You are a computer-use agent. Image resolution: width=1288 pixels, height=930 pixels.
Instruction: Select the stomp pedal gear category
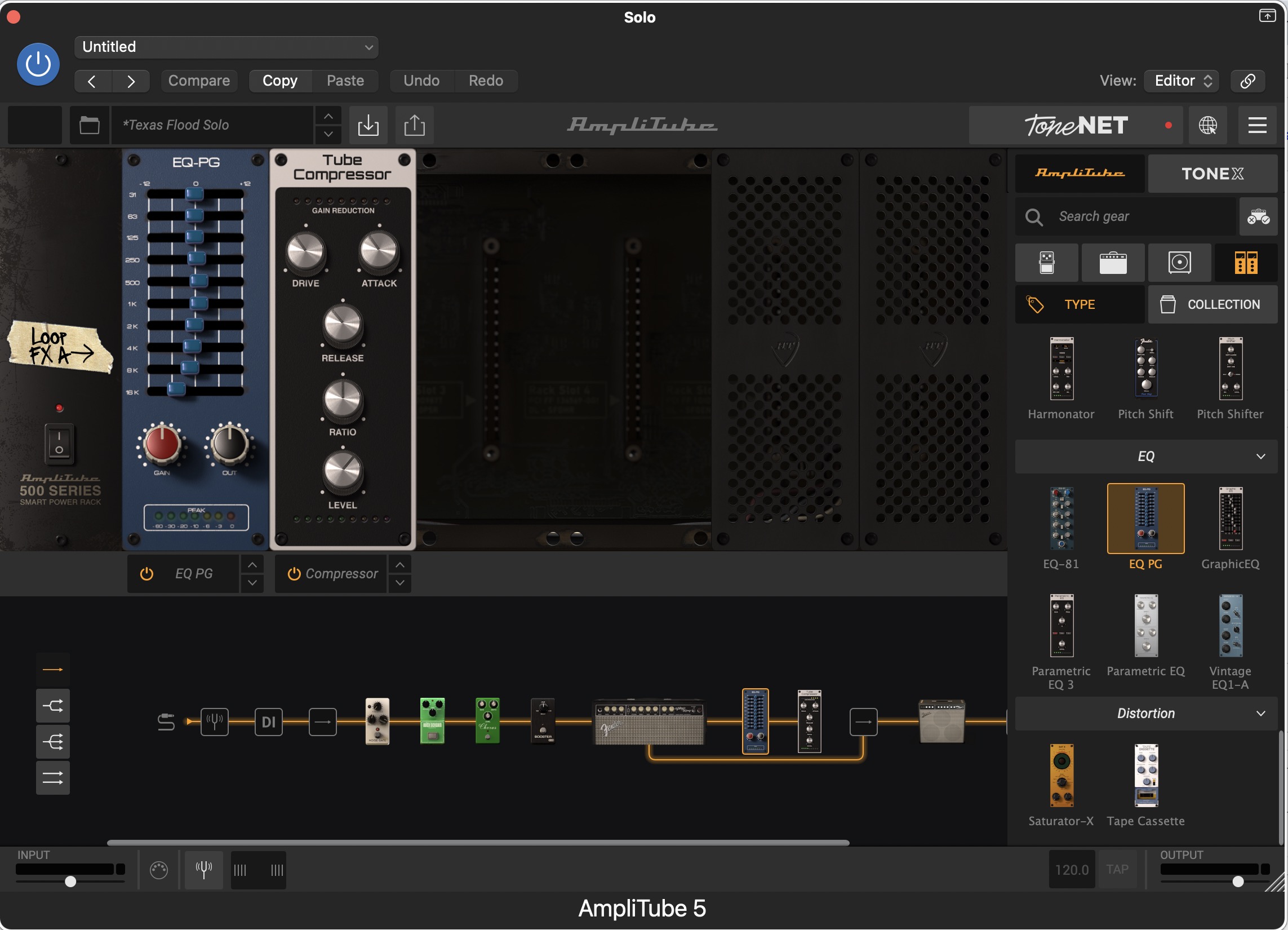pyautogui.click(x=1047, y=263)
